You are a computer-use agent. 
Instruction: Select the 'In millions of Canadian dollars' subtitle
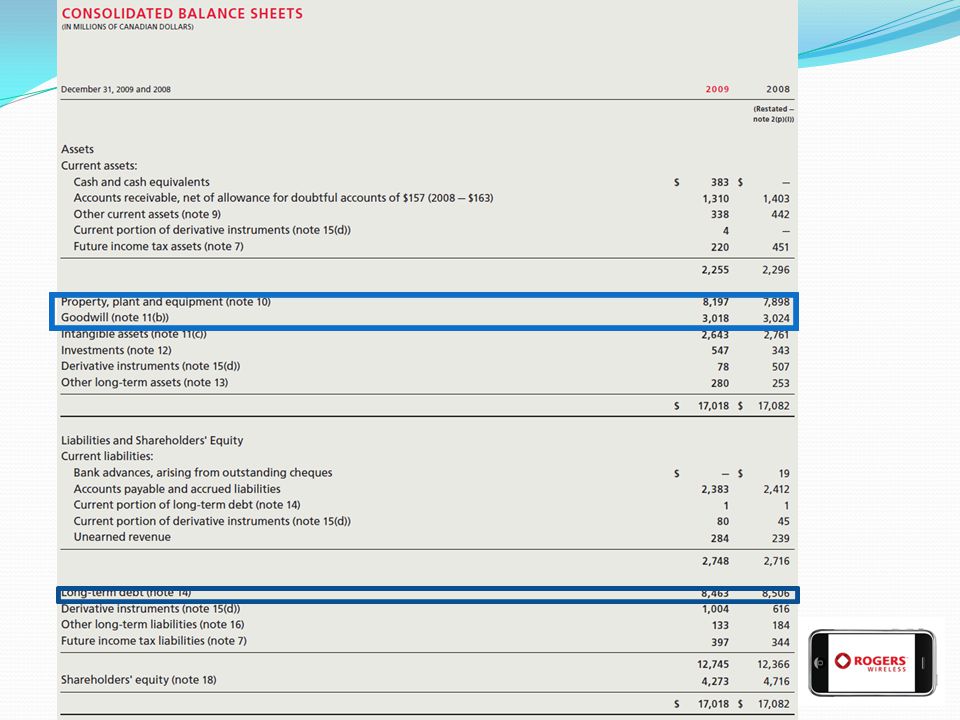[127, 27]
